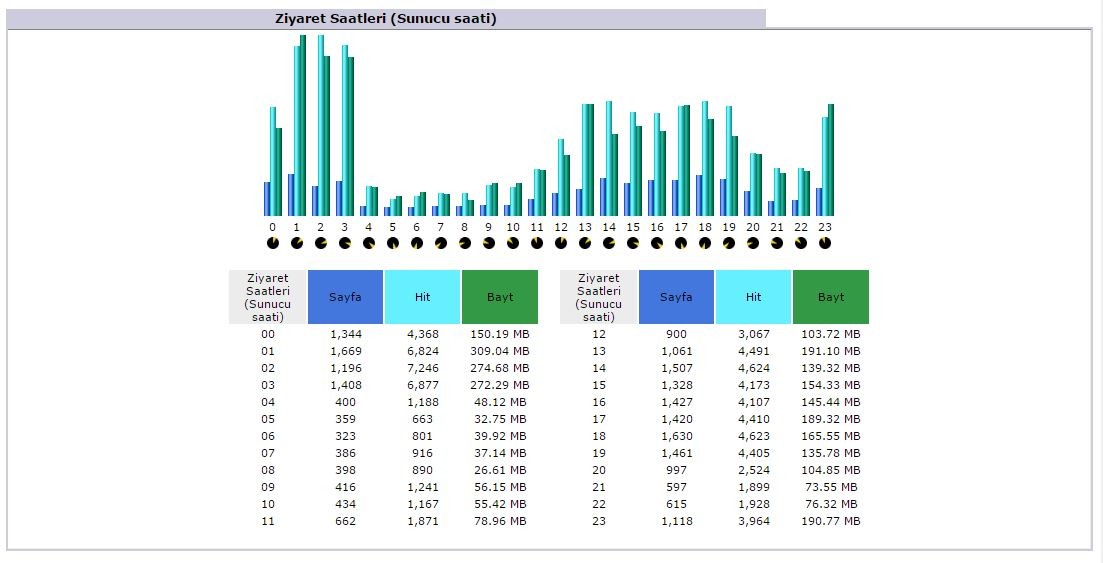Click the clock icon below hour 15

[632, 243]
